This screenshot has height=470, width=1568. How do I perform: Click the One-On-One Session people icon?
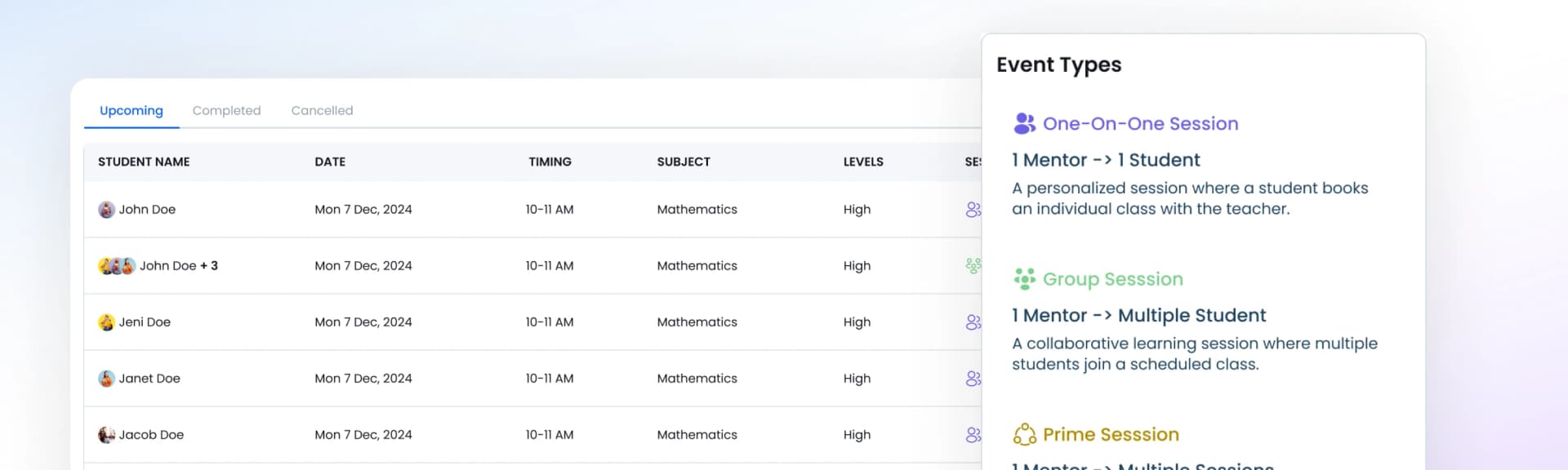(x=1024, y=123)
